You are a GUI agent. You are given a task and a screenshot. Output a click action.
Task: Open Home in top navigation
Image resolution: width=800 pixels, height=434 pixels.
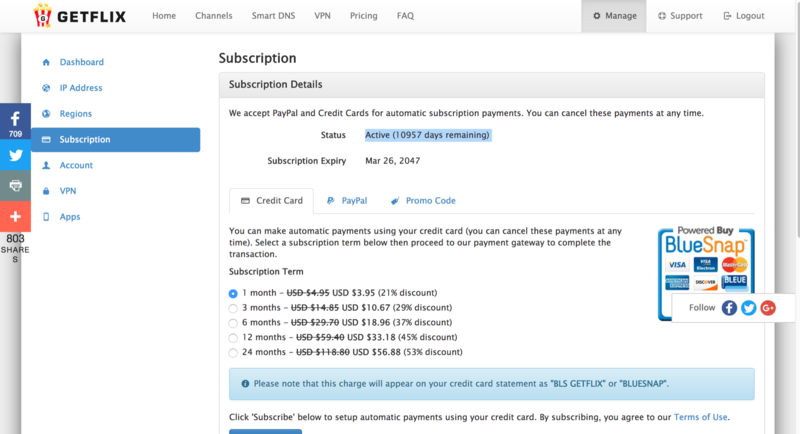pyautogui.click(x=164, y=16)
